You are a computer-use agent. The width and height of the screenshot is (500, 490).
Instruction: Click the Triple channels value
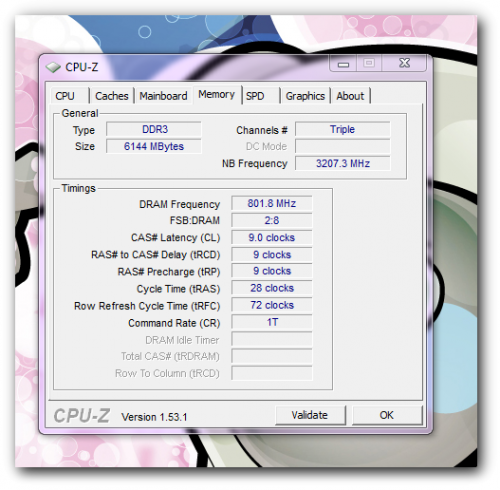(342, 129)
